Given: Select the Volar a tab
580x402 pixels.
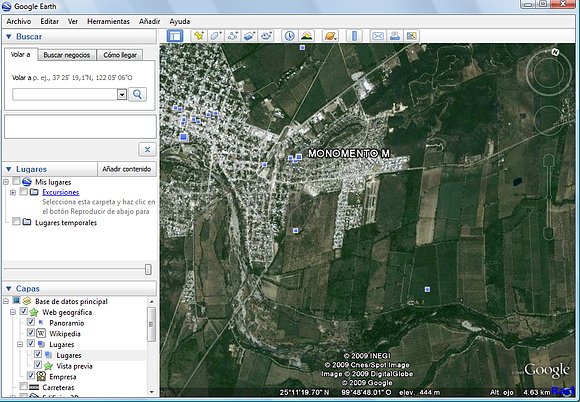Looking at the screenshot, I should [x=21, y=54].
